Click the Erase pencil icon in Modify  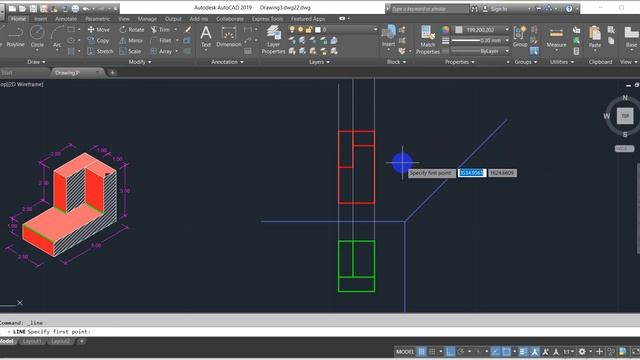188,29
